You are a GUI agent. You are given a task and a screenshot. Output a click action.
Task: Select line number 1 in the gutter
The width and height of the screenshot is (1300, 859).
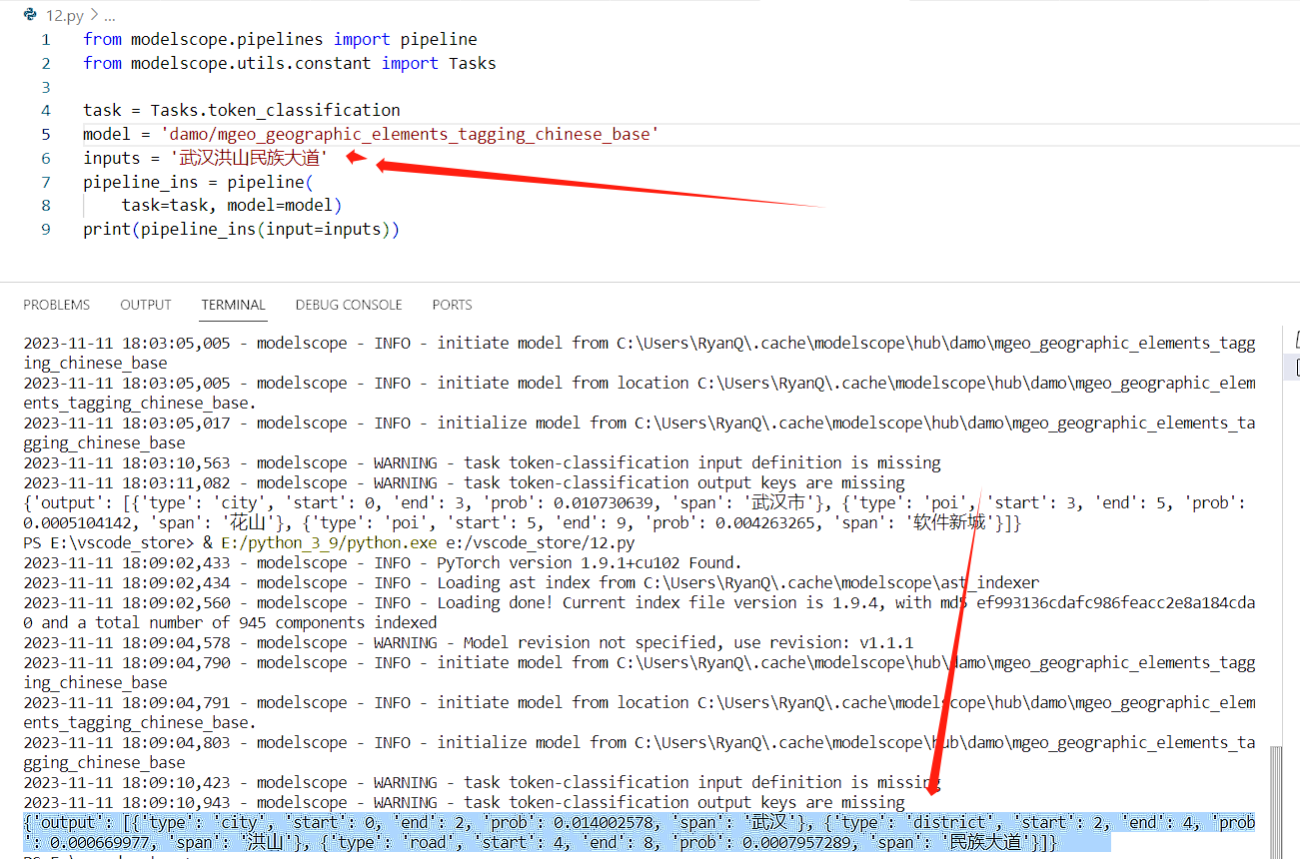click(x=46, y=40)
